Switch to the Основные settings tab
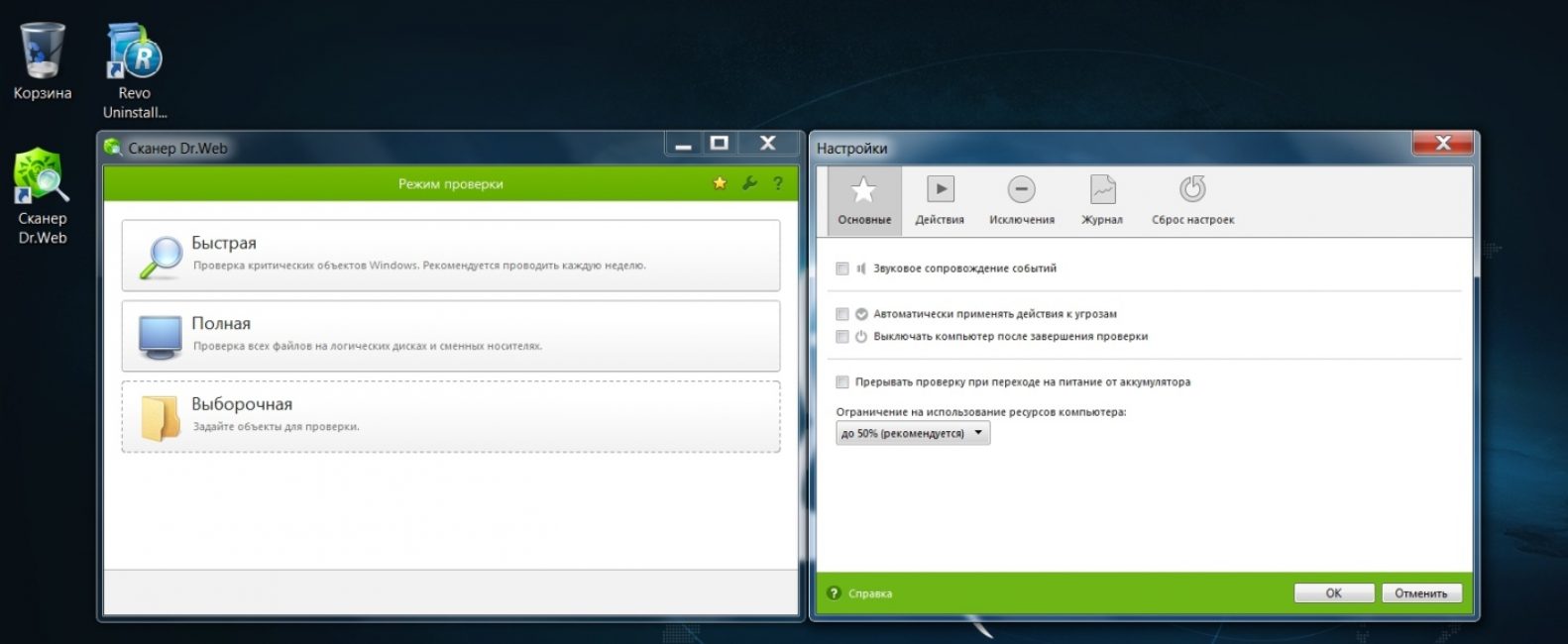 click(864, 200)
